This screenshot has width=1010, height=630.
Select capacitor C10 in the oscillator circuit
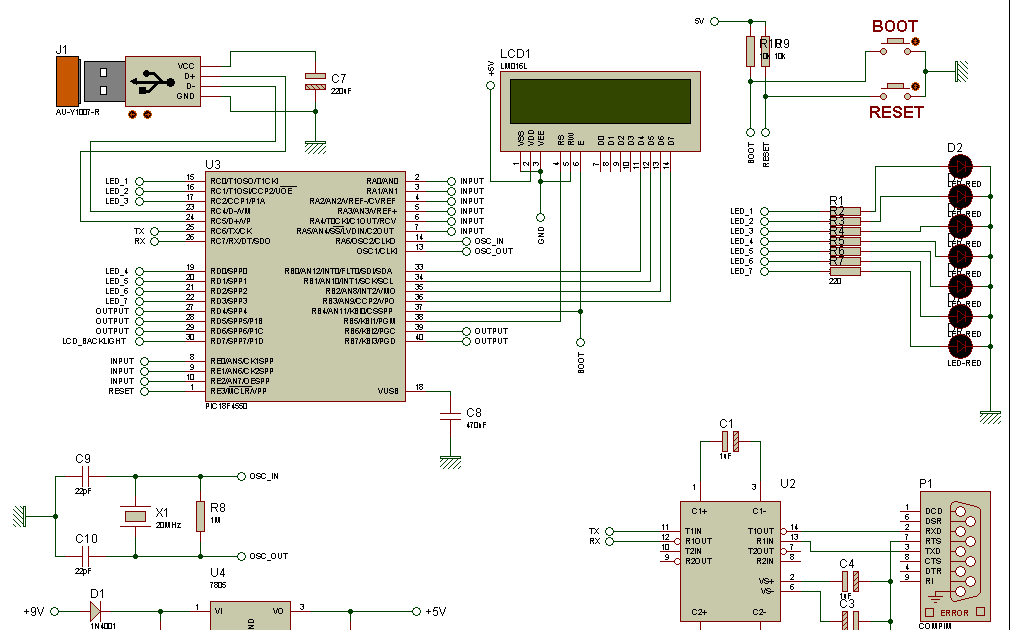pyautogui.click(x=86, y=556)
